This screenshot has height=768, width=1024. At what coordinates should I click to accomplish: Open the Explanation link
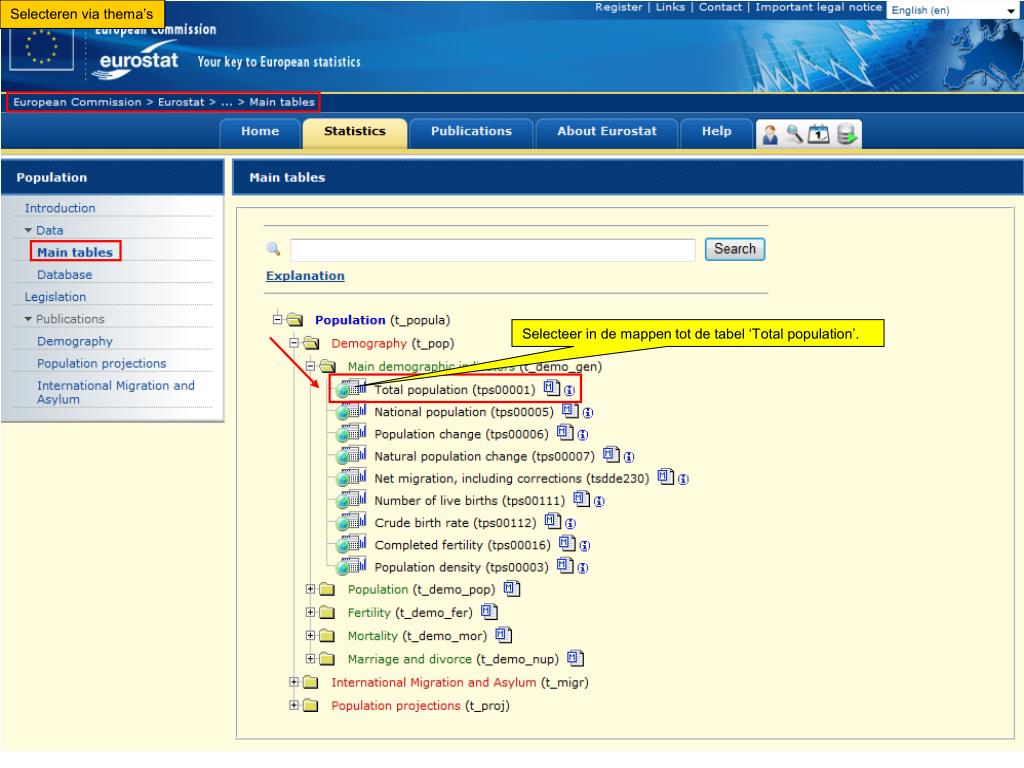pos(305,276)
